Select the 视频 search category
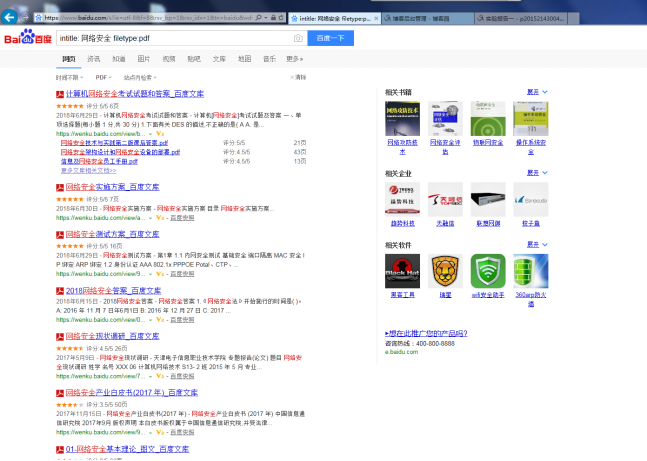 coord(169,59)
